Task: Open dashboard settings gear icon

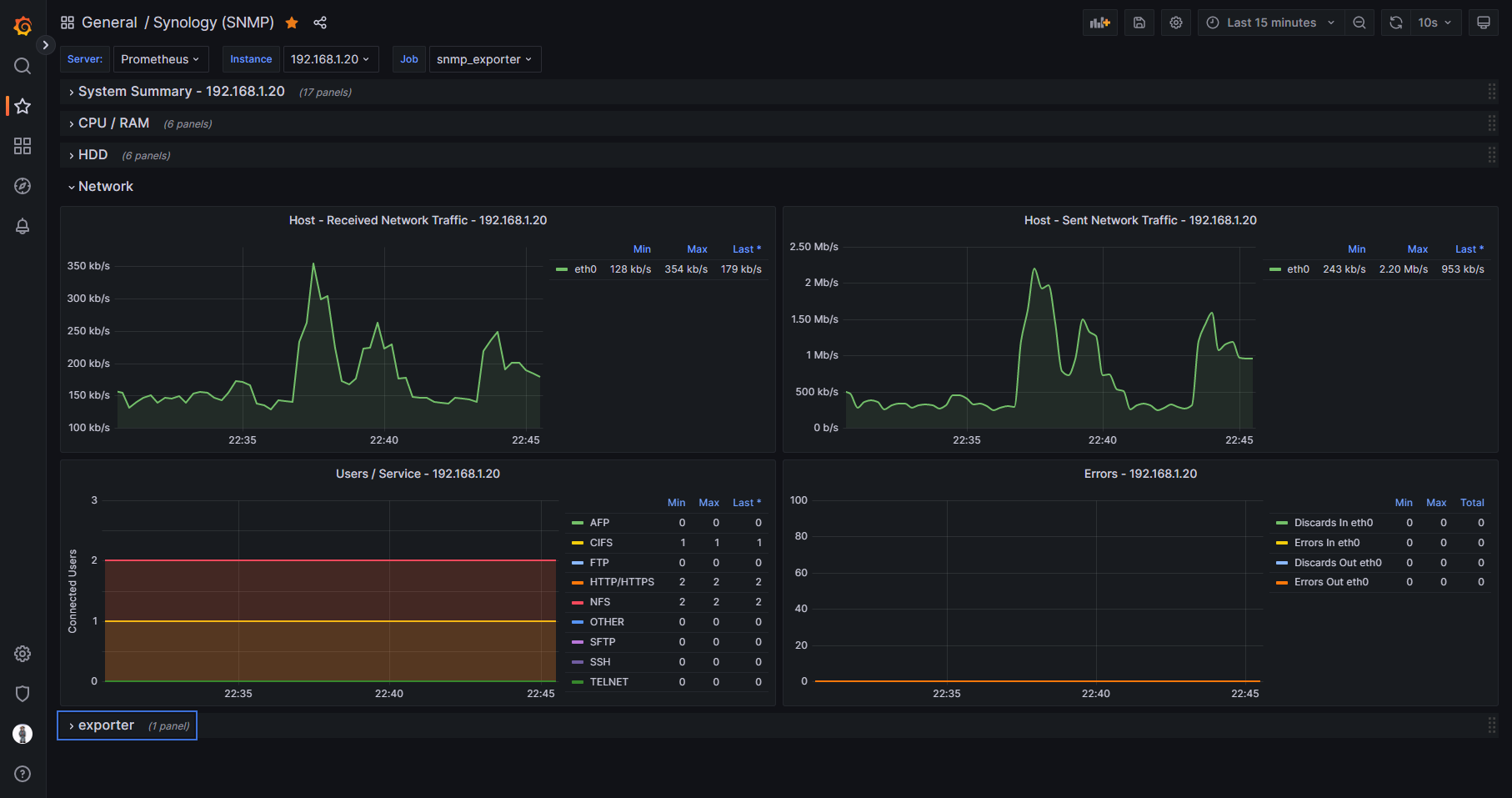Action: (x=1175, y=23)
